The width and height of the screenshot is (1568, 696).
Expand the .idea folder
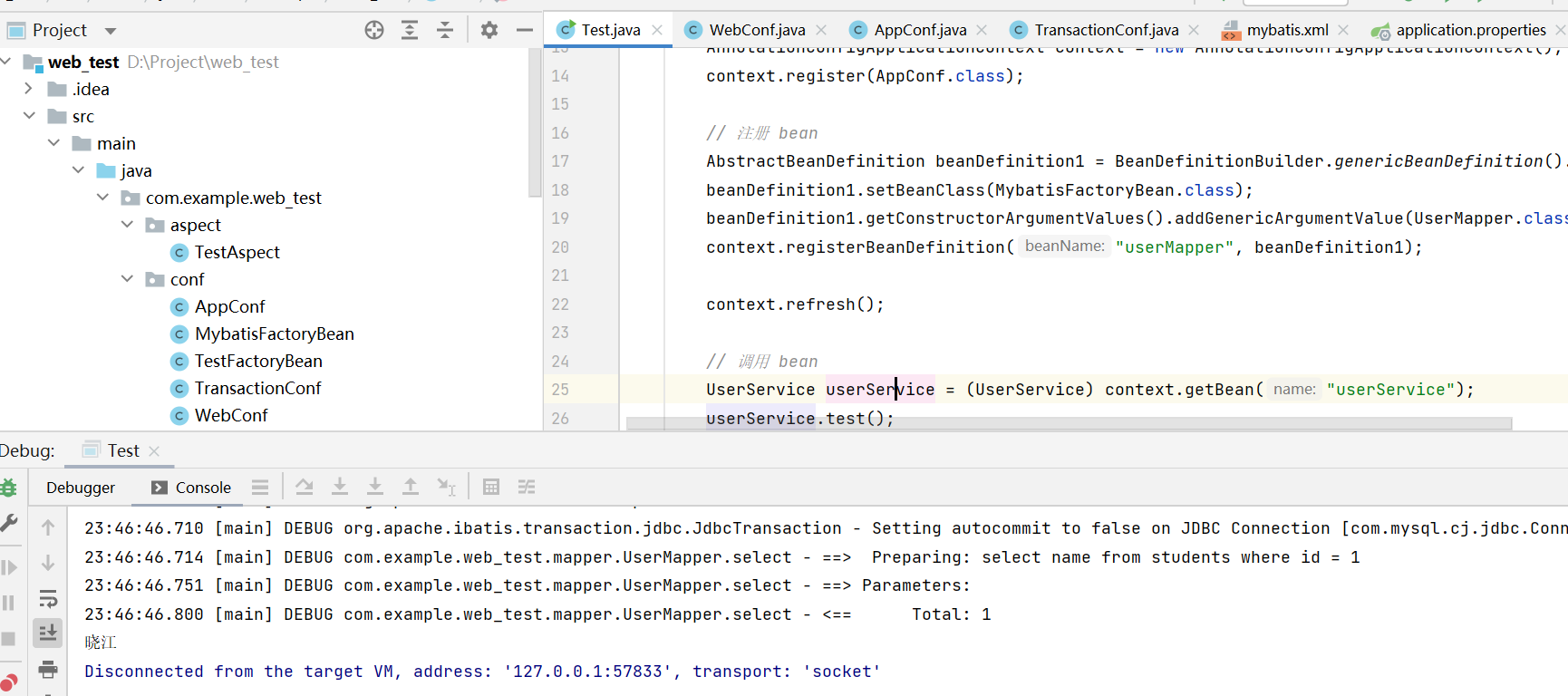point(28,89)
